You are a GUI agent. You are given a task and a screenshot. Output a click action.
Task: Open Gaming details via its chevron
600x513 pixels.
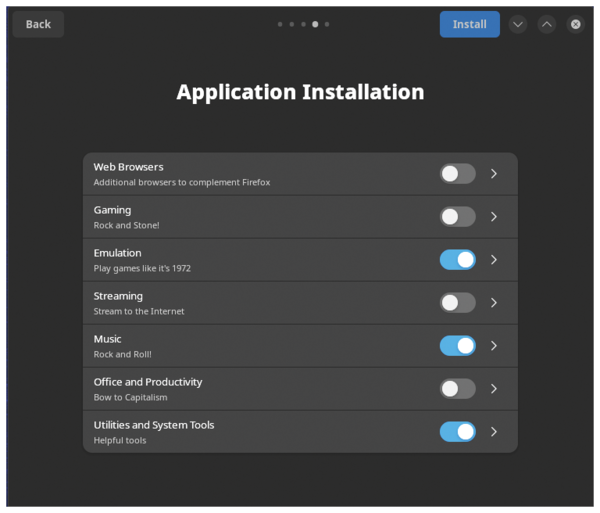(x=494, y=217)
